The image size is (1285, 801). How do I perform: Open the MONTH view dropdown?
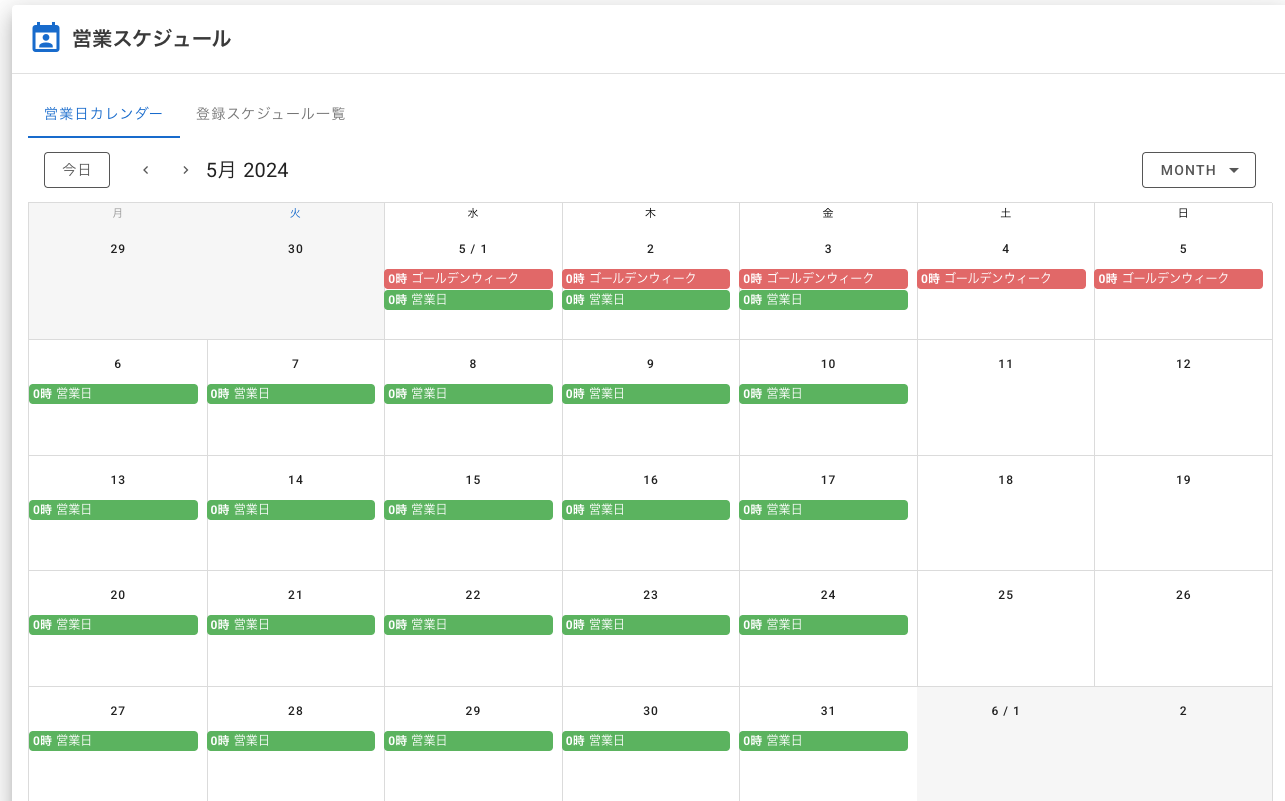pyautogui.click(x=1198, y=170)
